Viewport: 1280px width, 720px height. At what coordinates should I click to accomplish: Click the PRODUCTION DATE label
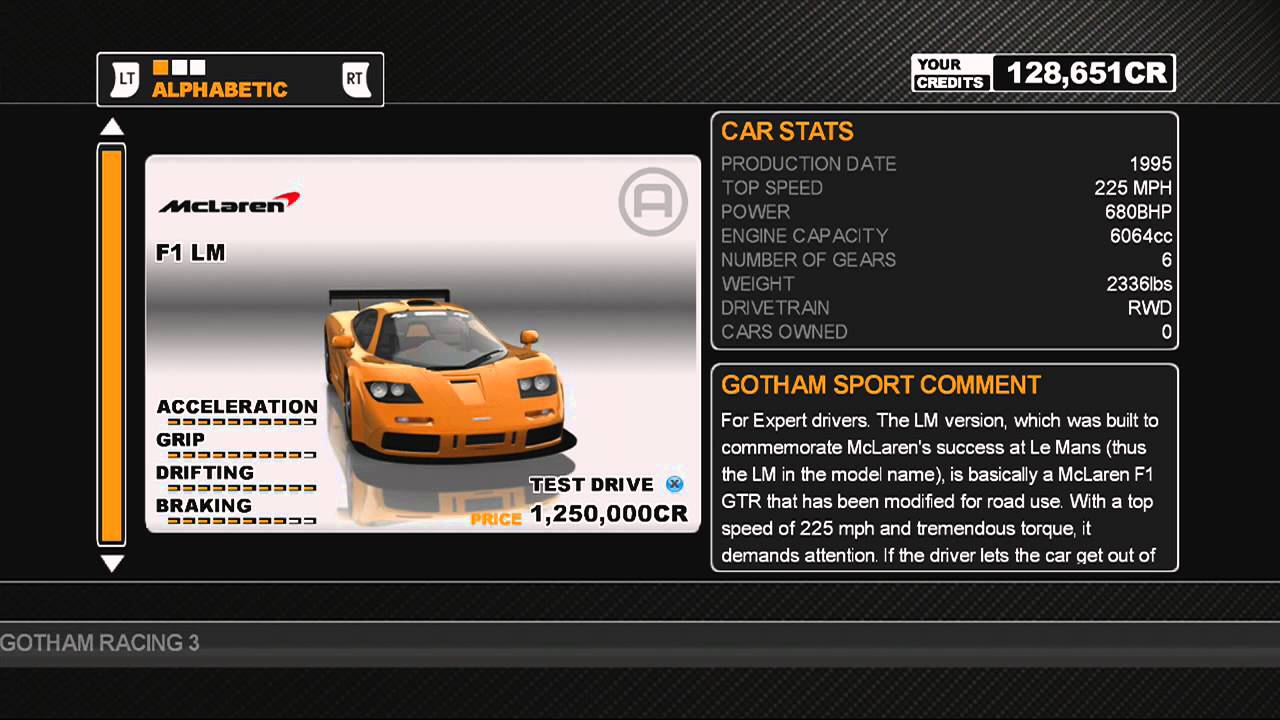(x=809, y=164)
